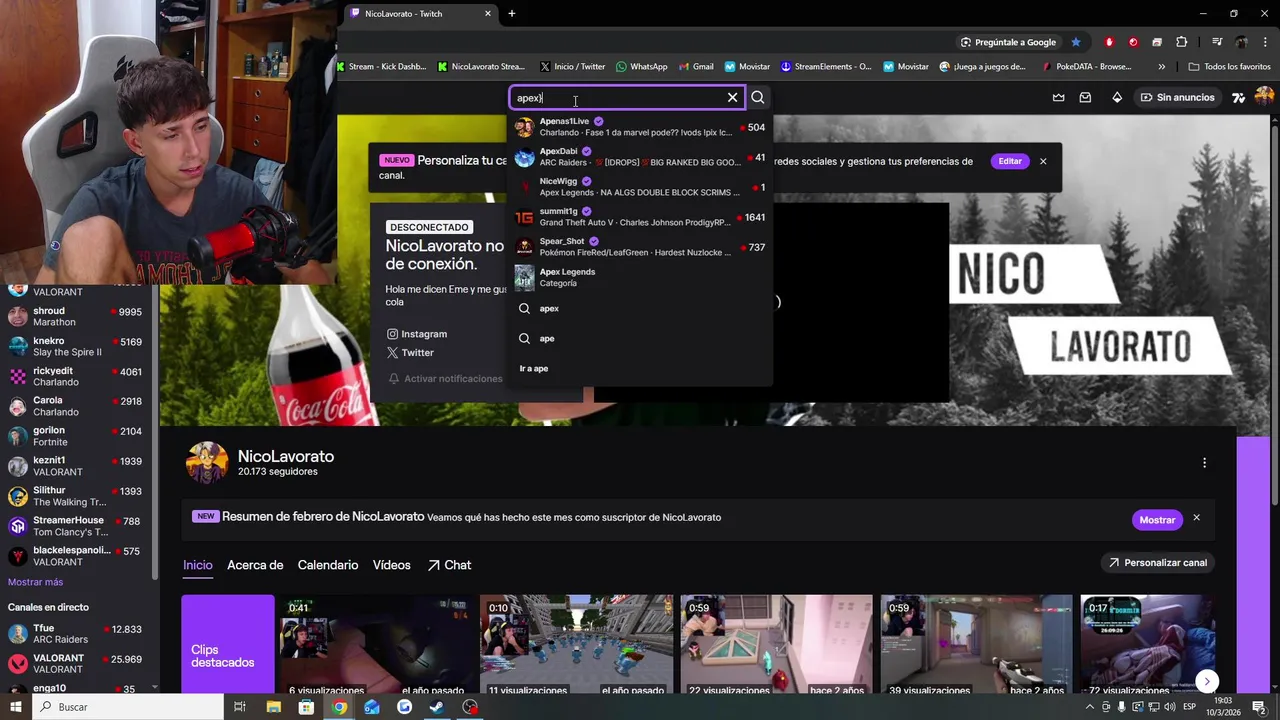Select NiceWigg channel suggestion
Image resolution: width=1280 pixels, height=720 pixels.
640,187
